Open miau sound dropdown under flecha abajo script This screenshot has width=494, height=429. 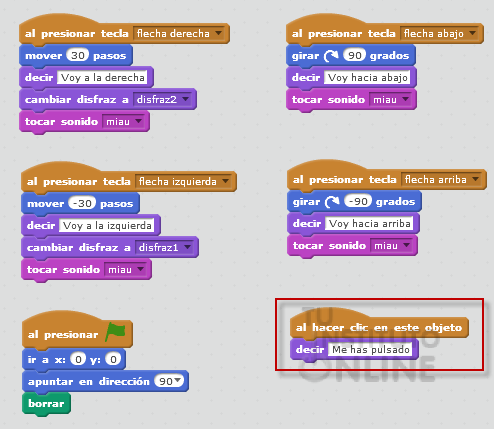(390, 99)
